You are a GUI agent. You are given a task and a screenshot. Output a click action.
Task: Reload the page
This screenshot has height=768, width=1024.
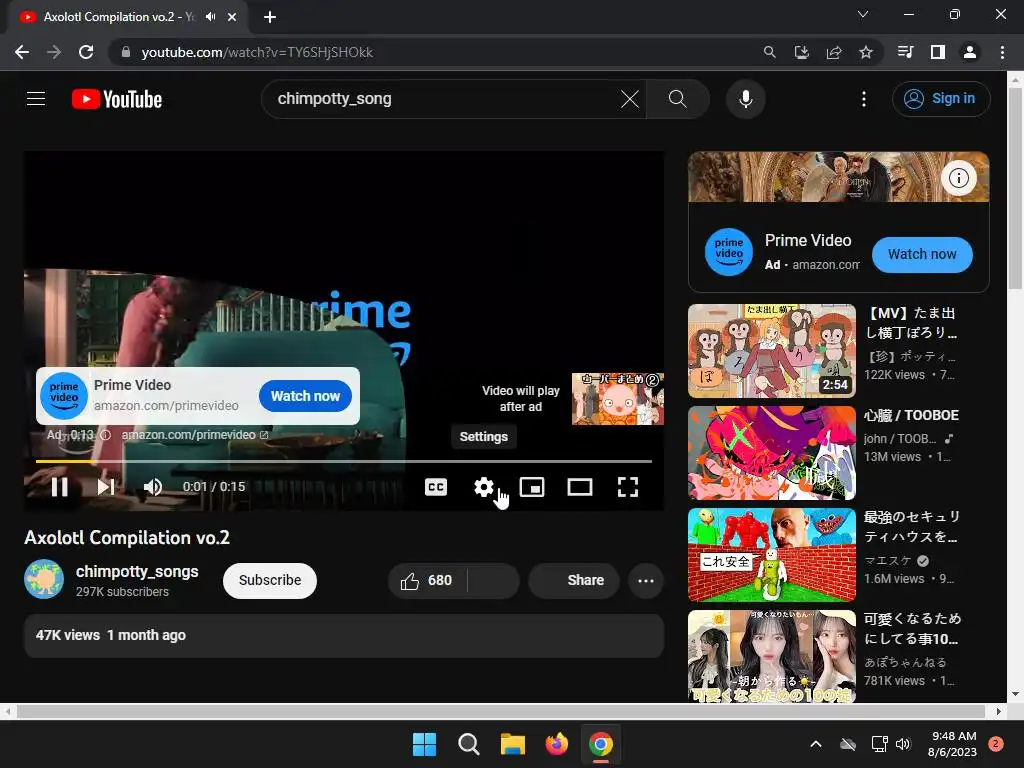click(x=86, y=52)
